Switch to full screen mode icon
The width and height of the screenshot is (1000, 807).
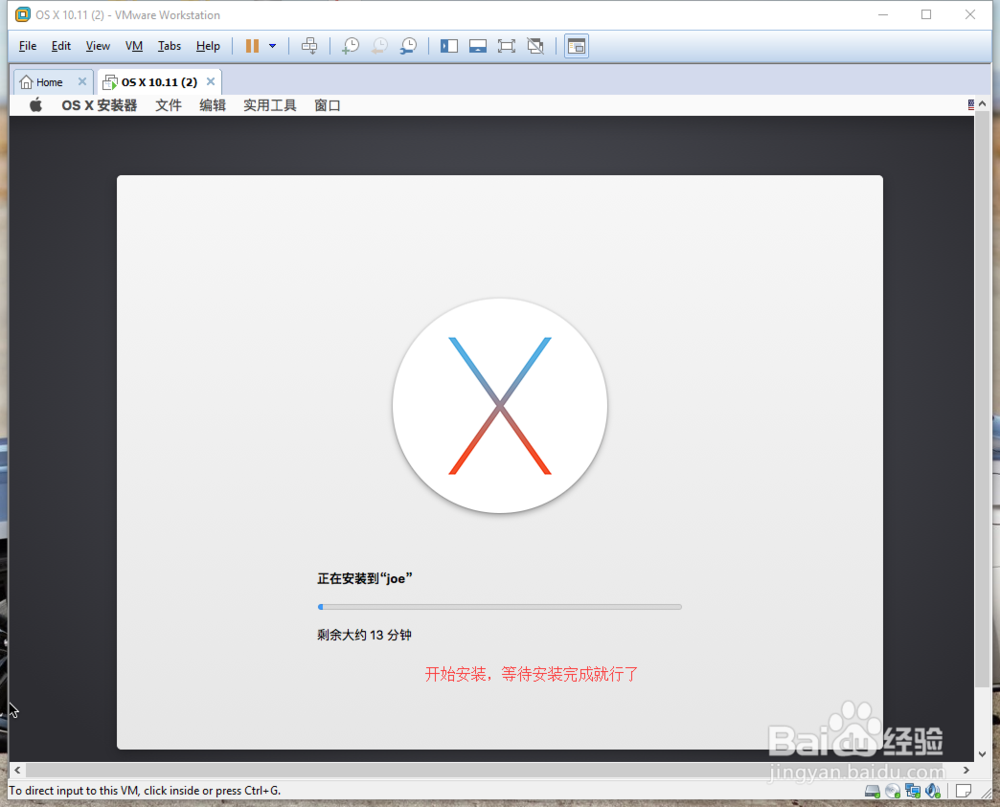click(506, 46)
